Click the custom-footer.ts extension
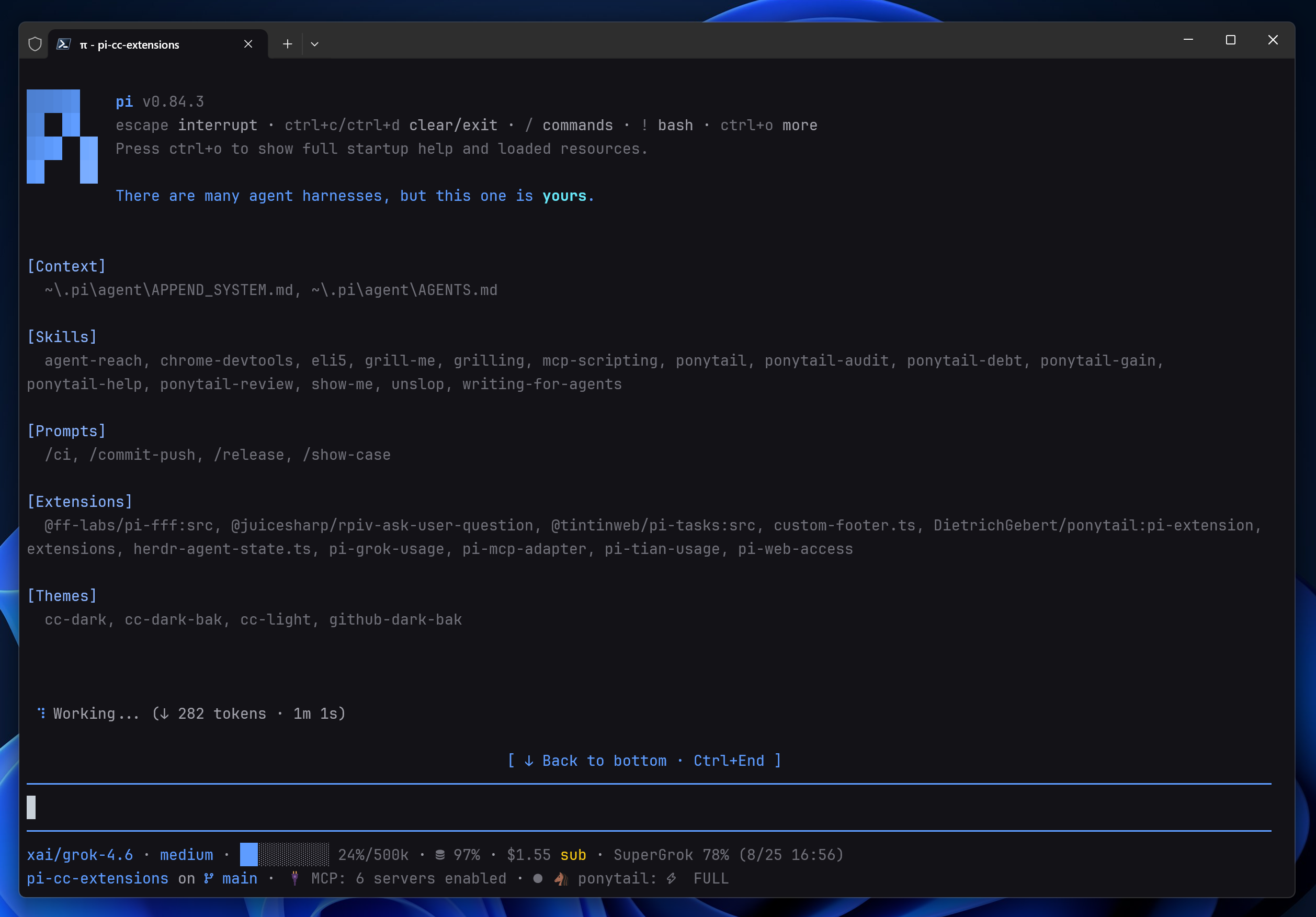The width and height of the screenshot is (1316, 917). (844, 525)
